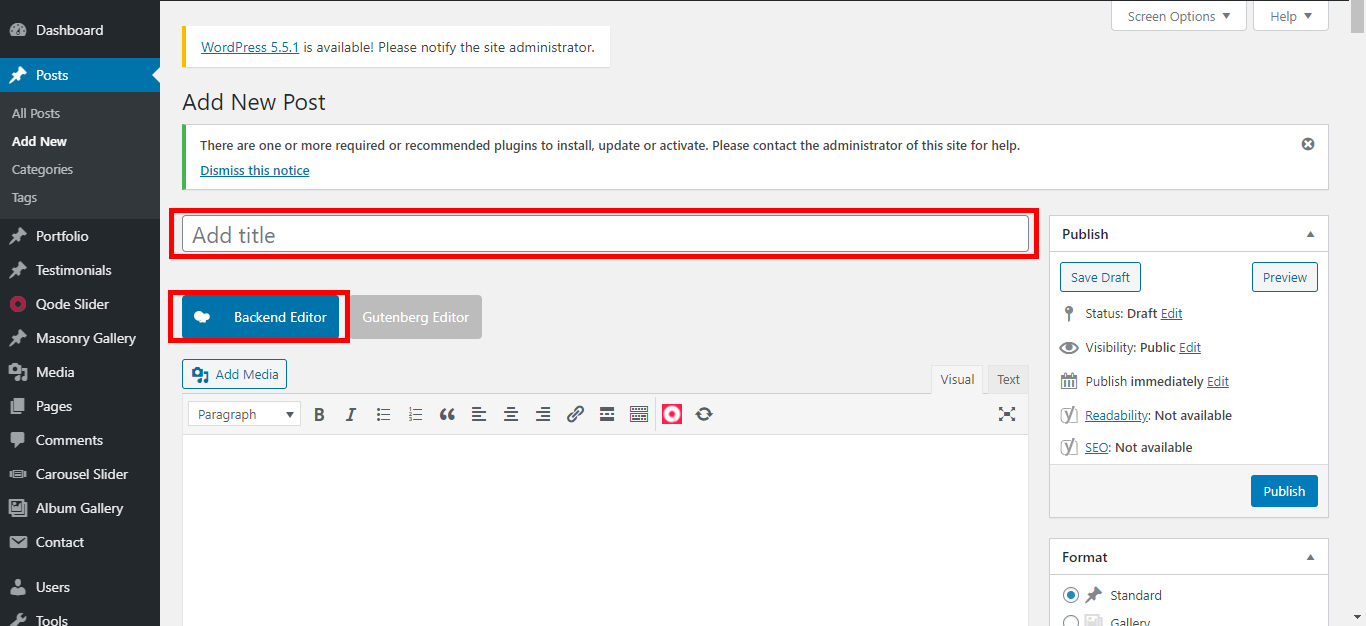Open Carousel Slider in sidebar
This screenshot has height=626, width=1366.
[x=80, y=474]
